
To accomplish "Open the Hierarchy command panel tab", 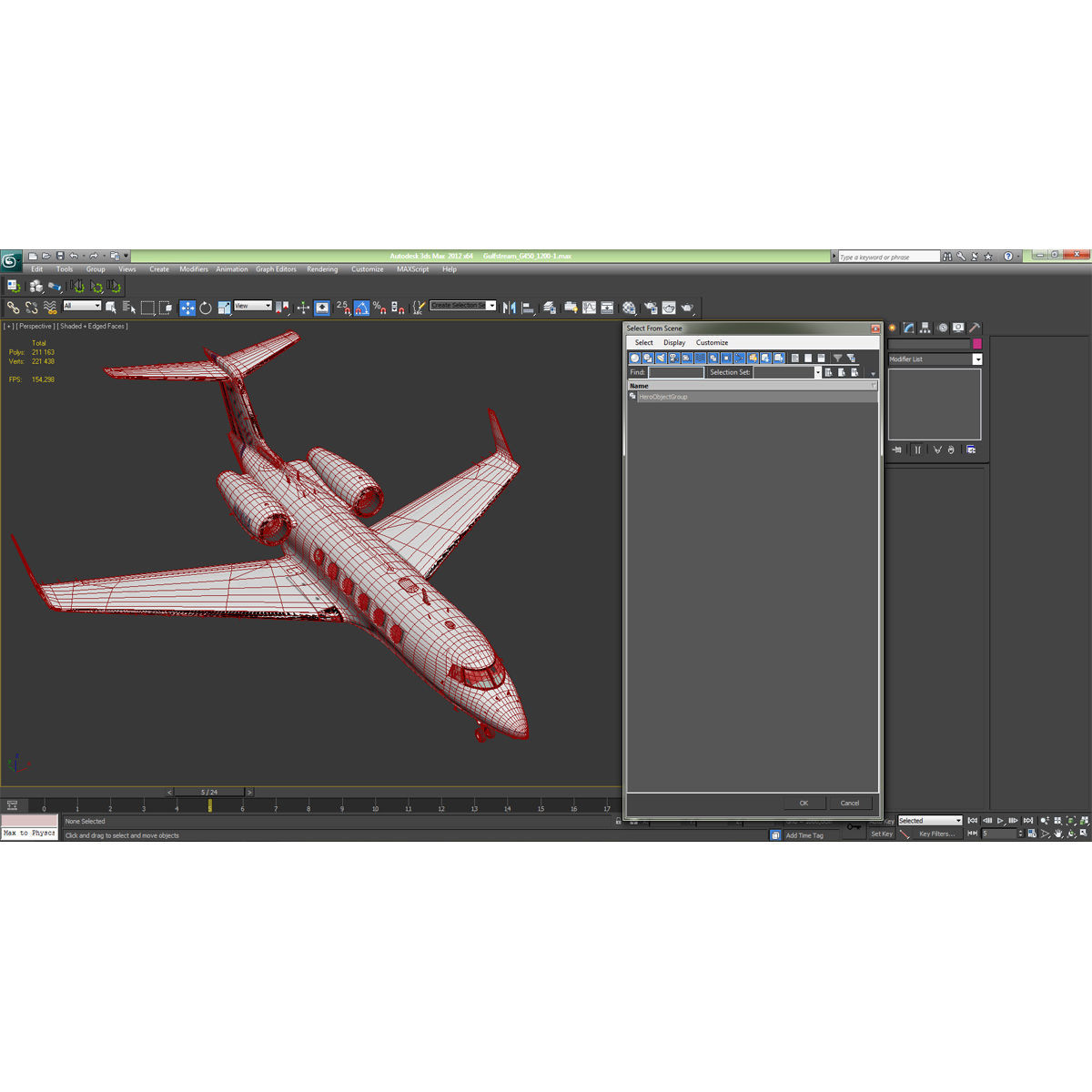I will 925,328.
